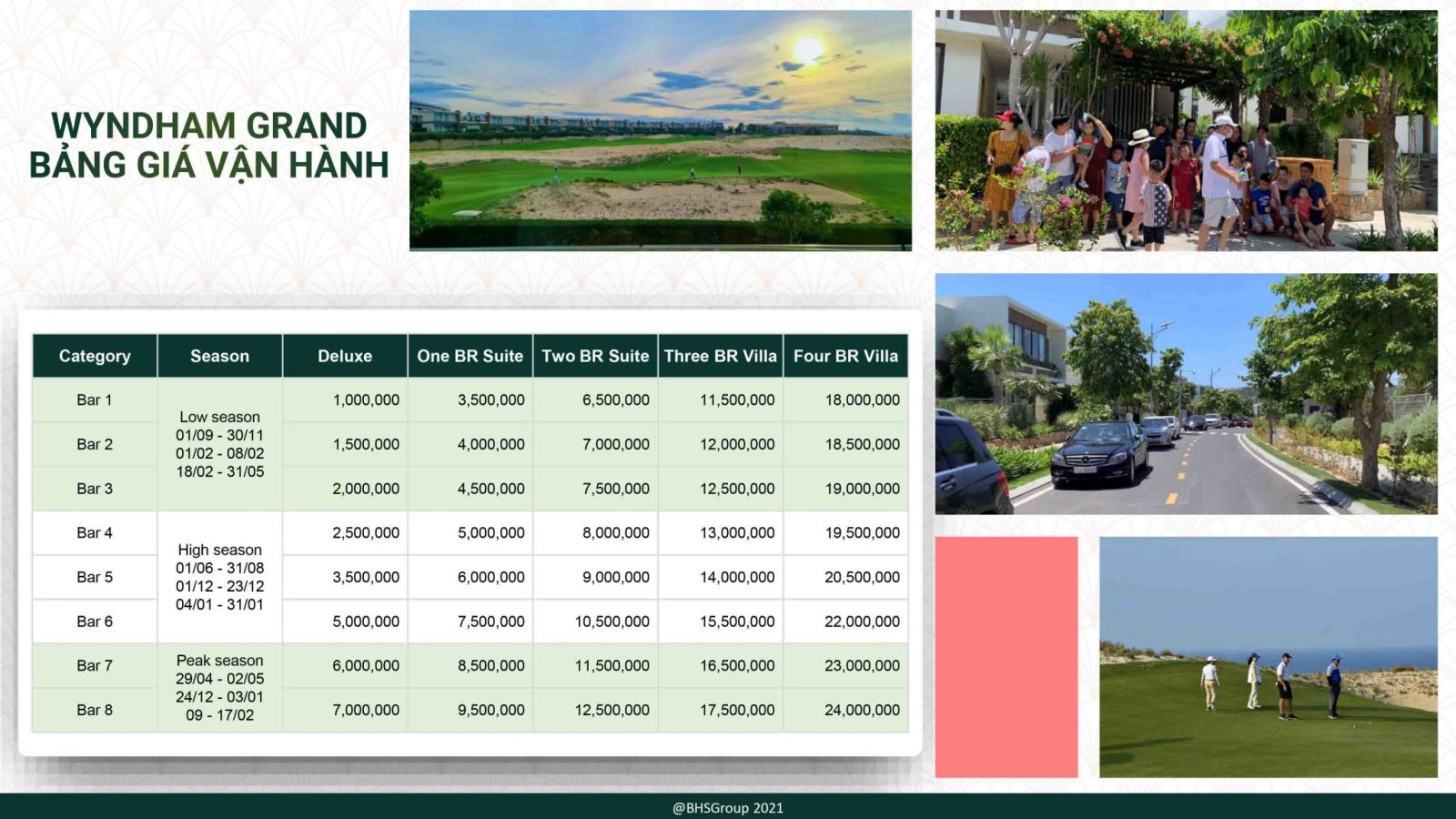
Task: Click the Bar 1 row label
Action: (x=95, y=399)
